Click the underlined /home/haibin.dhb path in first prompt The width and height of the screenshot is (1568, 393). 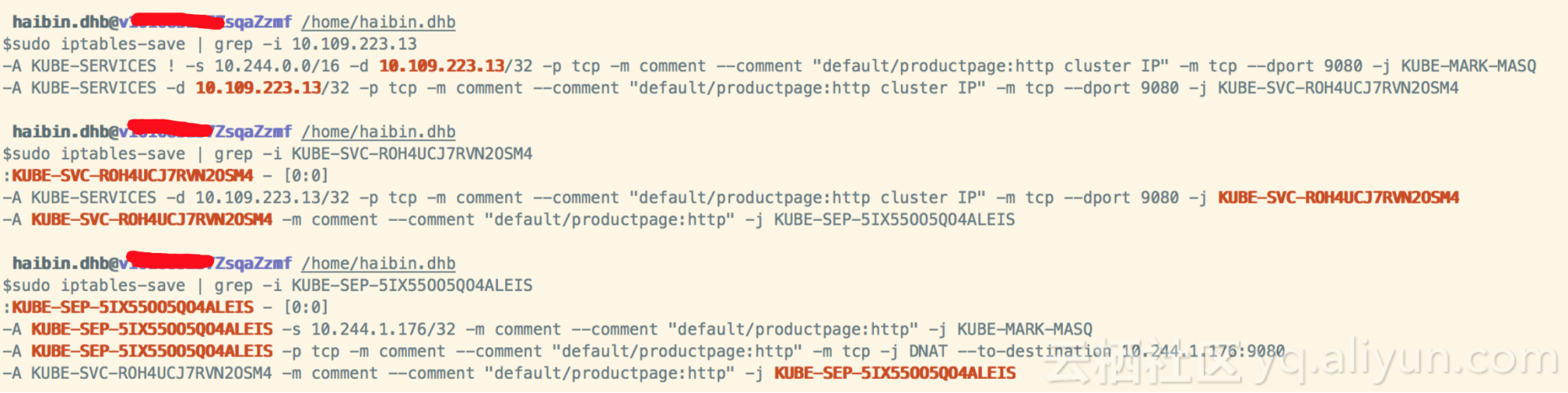point(378,22)
